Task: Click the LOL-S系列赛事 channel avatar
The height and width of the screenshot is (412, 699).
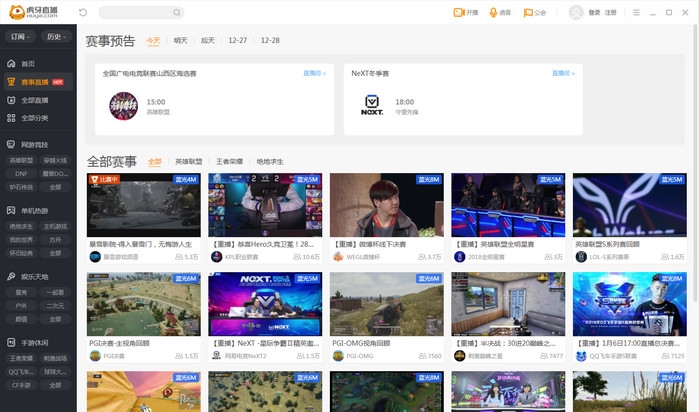Action: coord(581,257)
